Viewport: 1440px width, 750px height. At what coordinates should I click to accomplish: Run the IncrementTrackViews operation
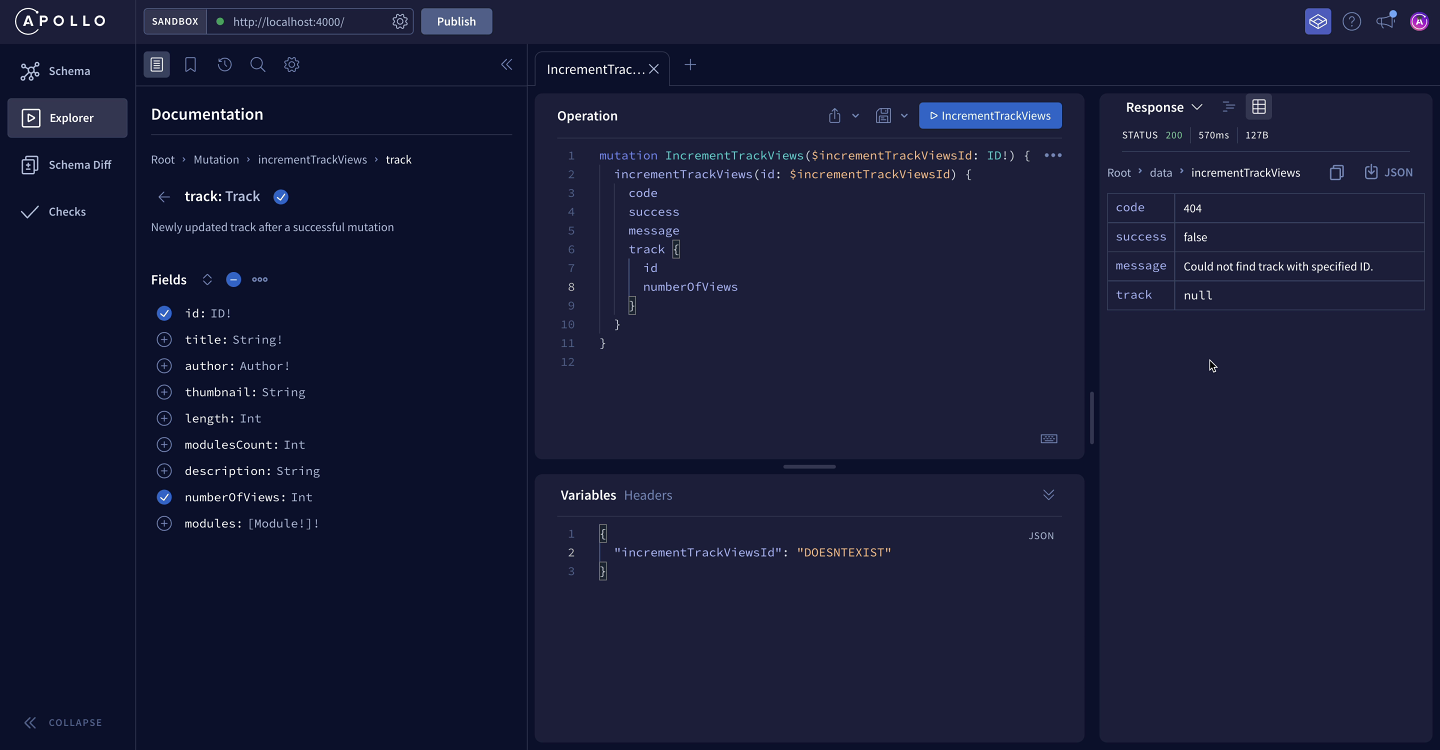point(990,116)
